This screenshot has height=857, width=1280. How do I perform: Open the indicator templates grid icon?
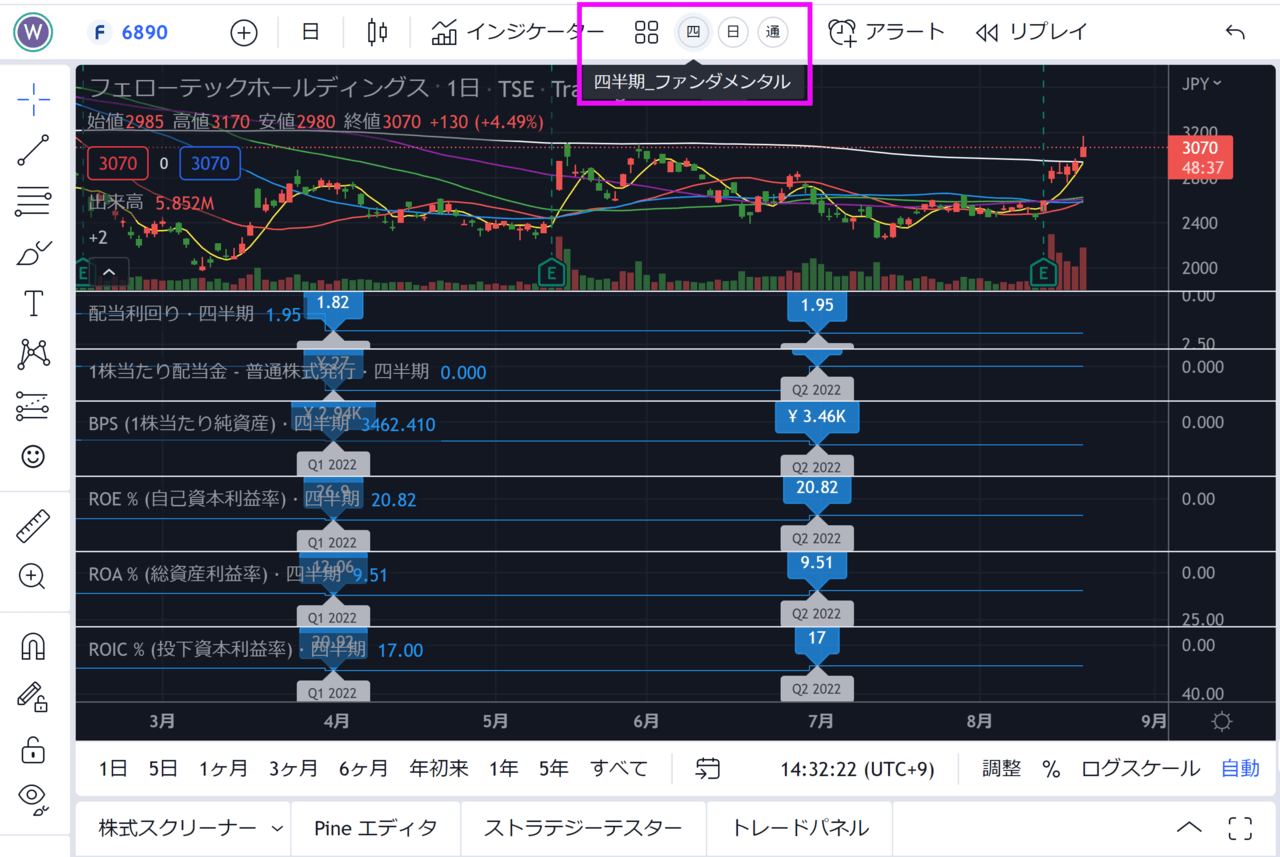(x=646, y=33)
